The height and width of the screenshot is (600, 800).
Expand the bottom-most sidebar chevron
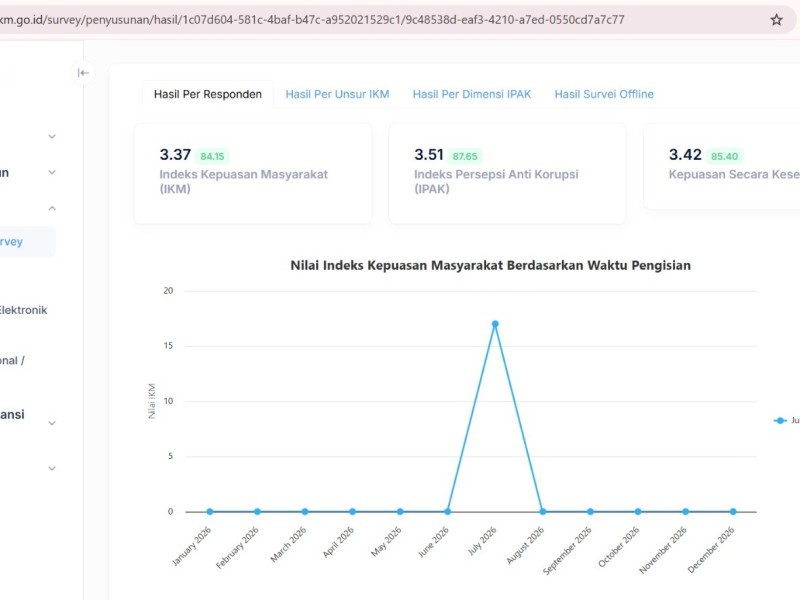tap(52, 468)
